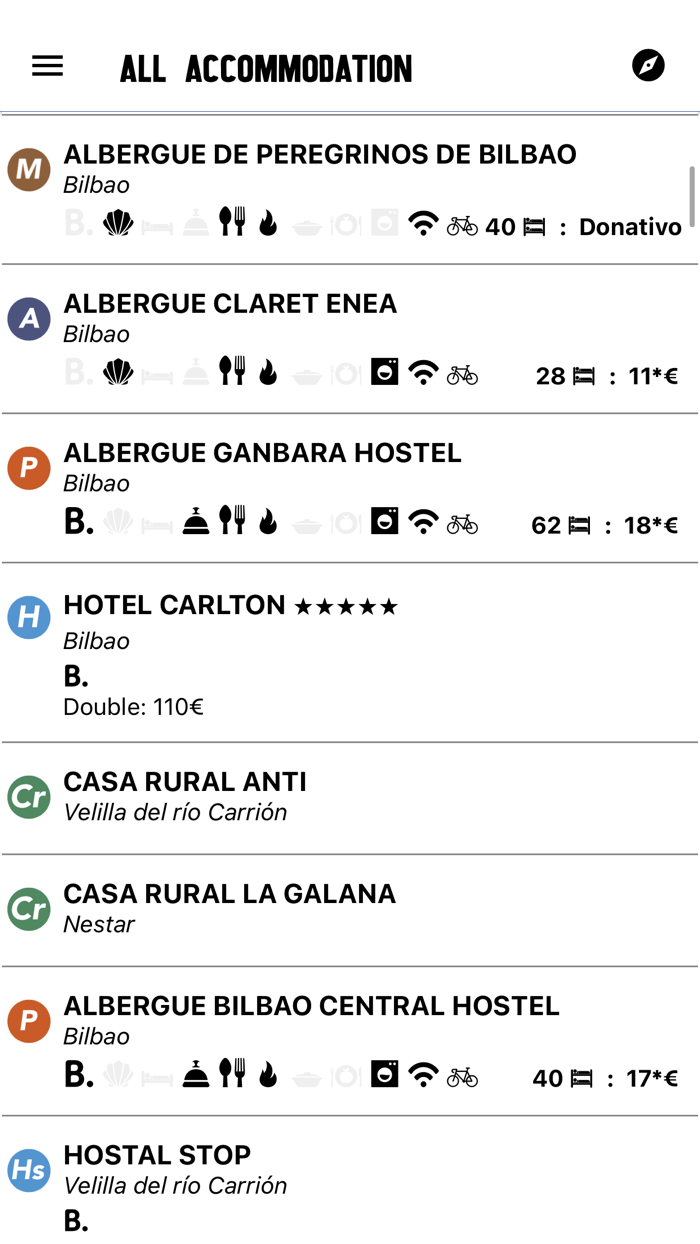Tap the Hs badge for Hostal Stop
The width and height of the screenshot is (700, 1244).
point(29,1170)
